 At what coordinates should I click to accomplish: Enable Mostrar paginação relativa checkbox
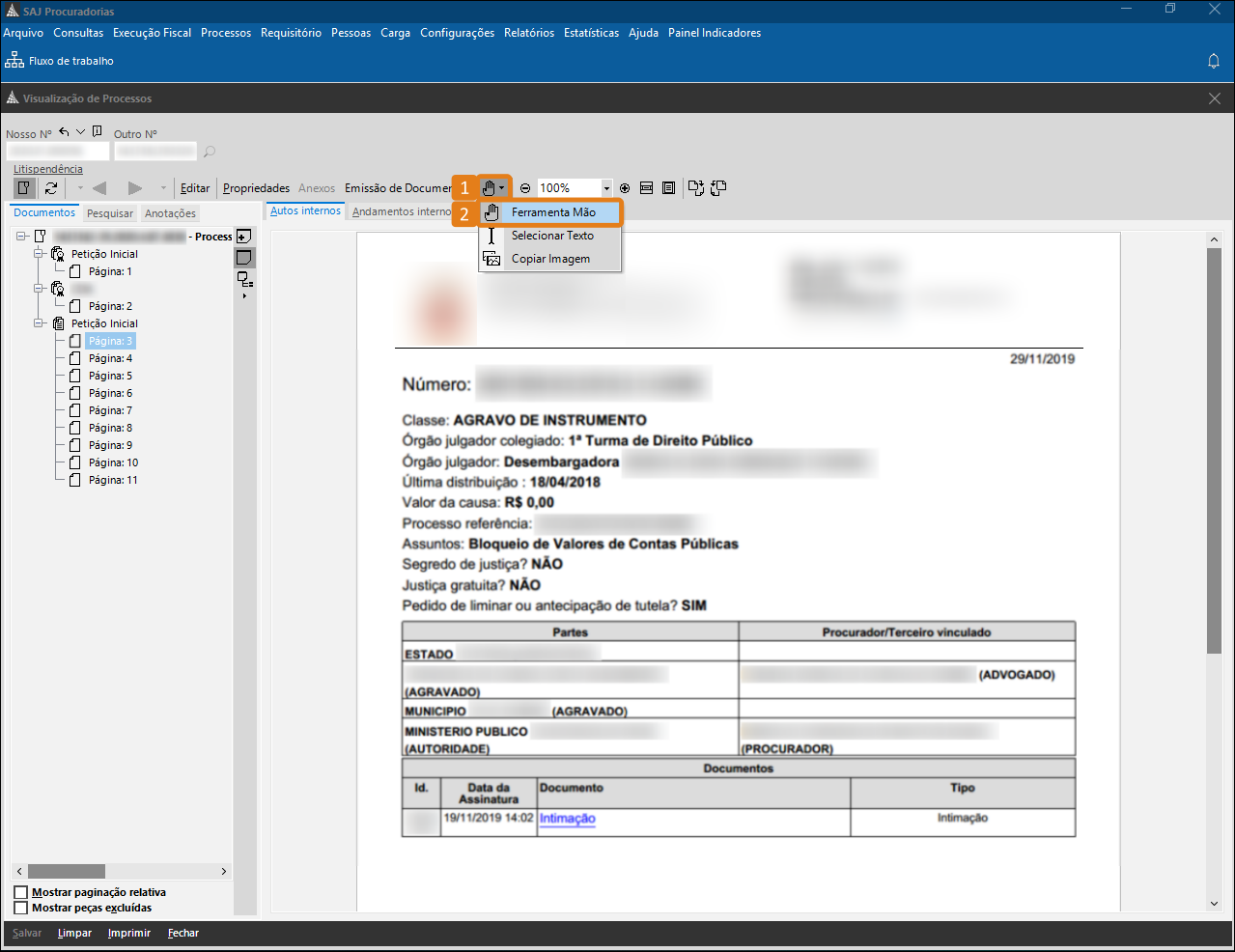[x=21, y=892]
